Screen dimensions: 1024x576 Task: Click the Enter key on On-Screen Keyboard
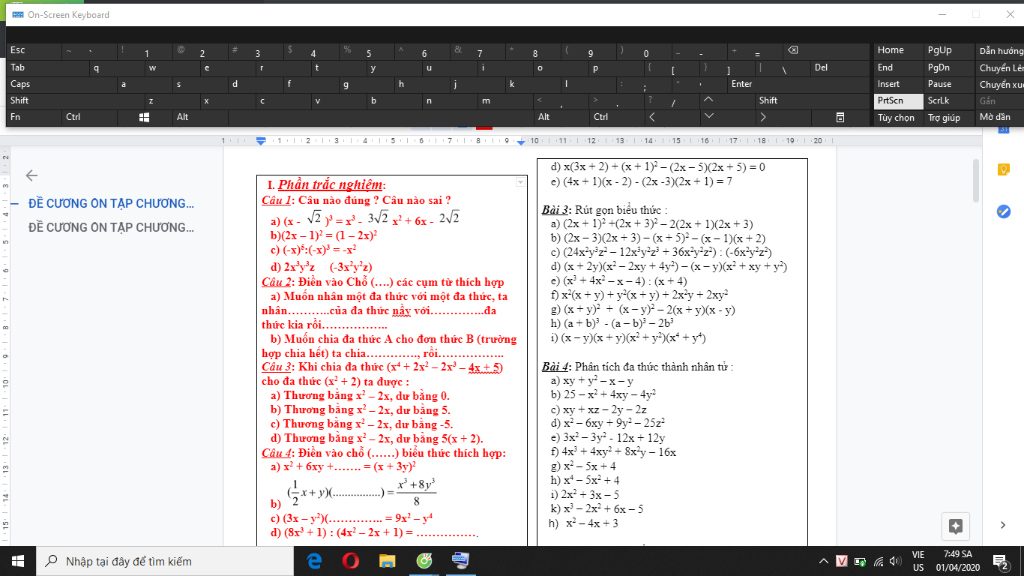[799, 84]
